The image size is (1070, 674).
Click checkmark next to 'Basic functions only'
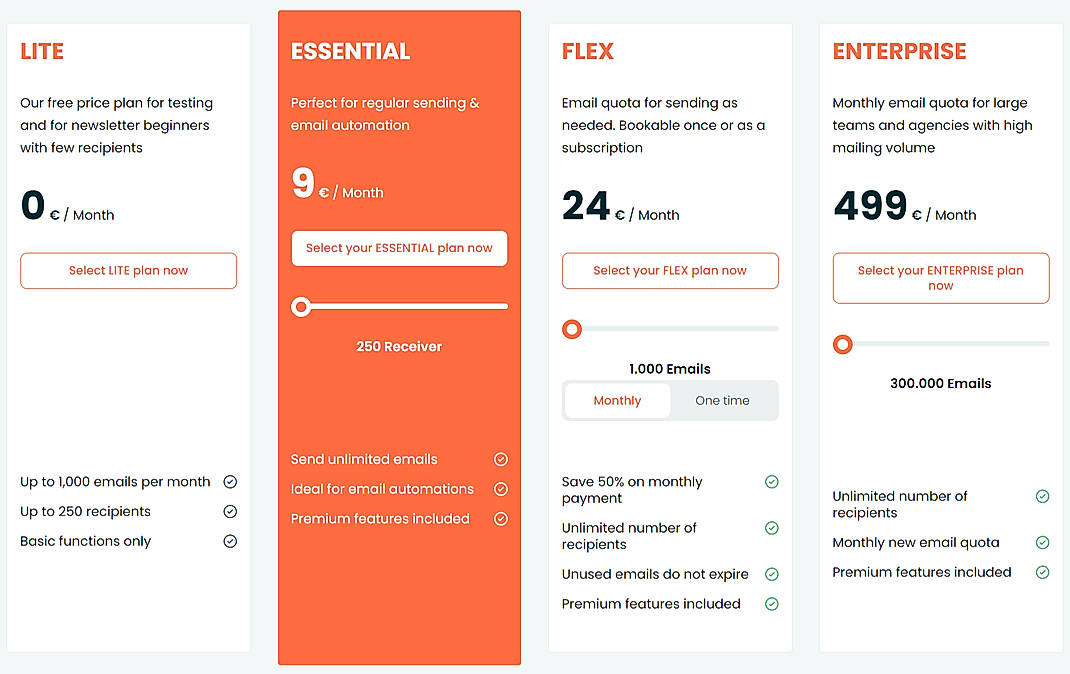pyautogui.click(x=230, y=541)
